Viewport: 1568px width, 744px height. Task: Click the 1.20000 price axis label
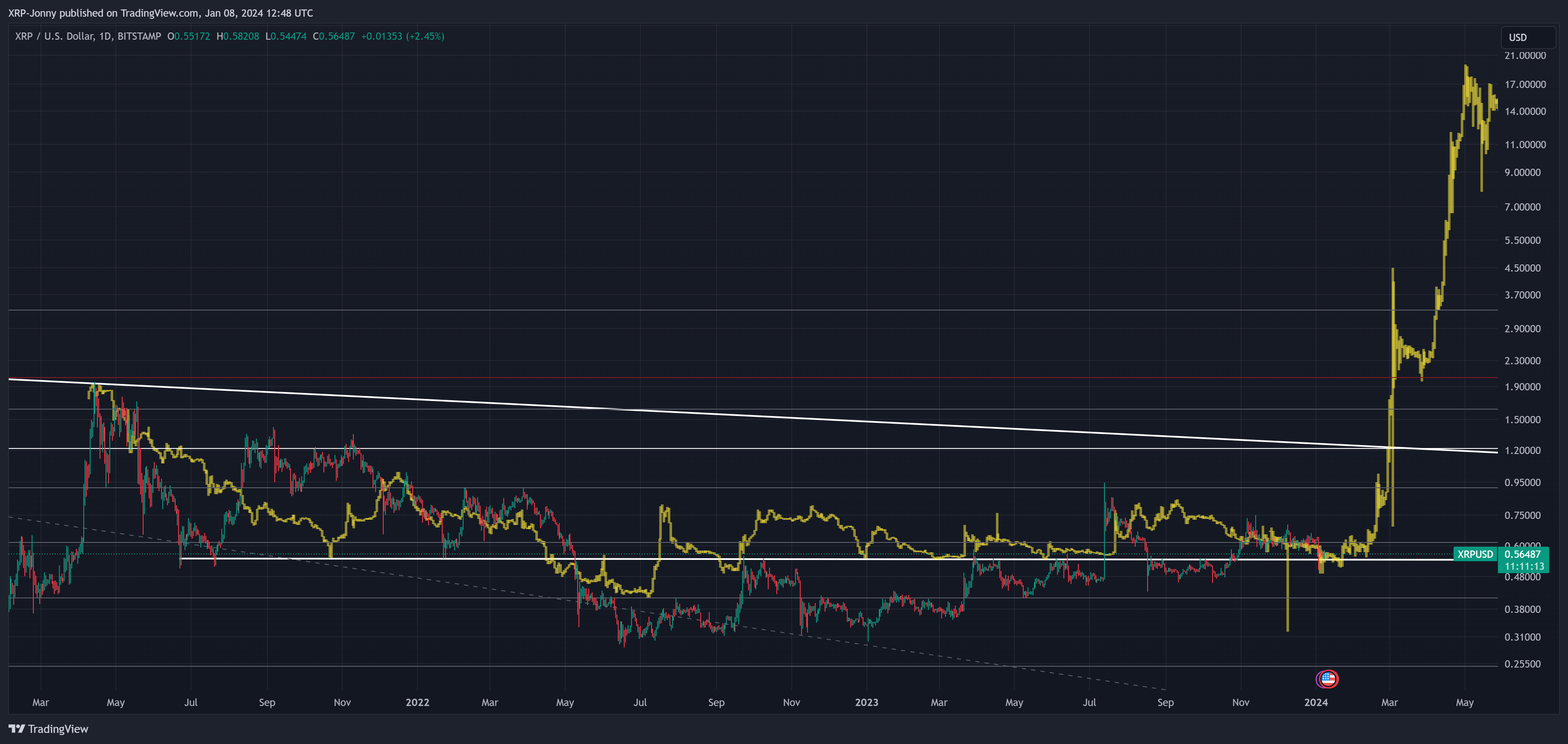(x=1522, y=451)
